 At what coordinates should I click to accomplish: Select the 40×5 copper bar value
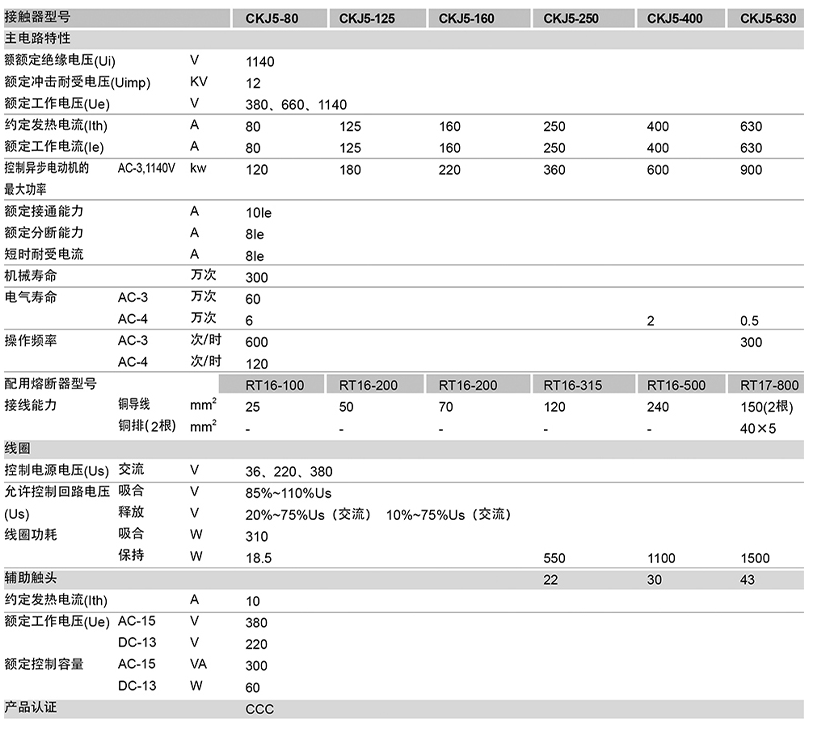click(x=760, y=429)
